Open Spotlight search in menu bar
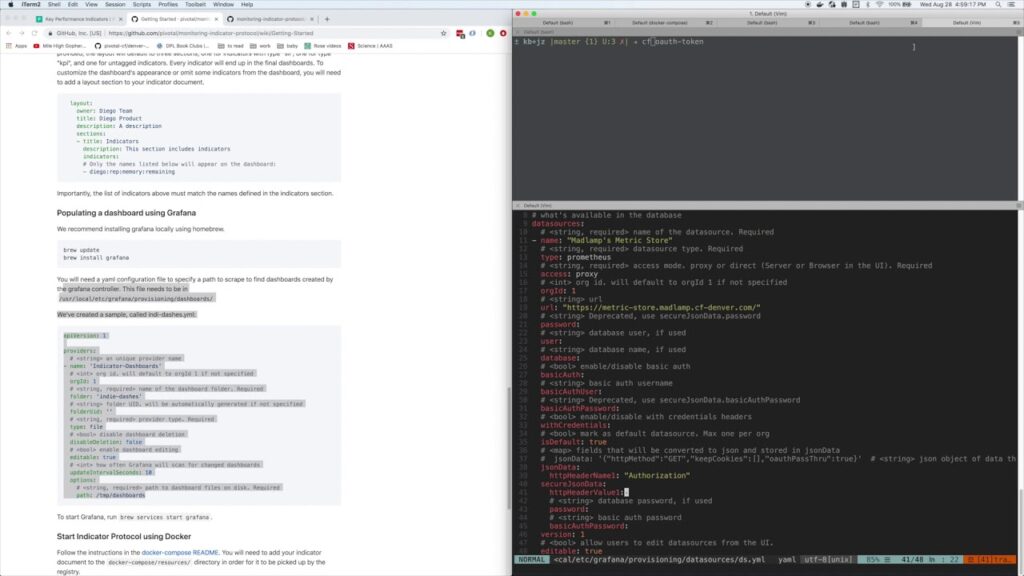1024x576 pixels. 998,4
